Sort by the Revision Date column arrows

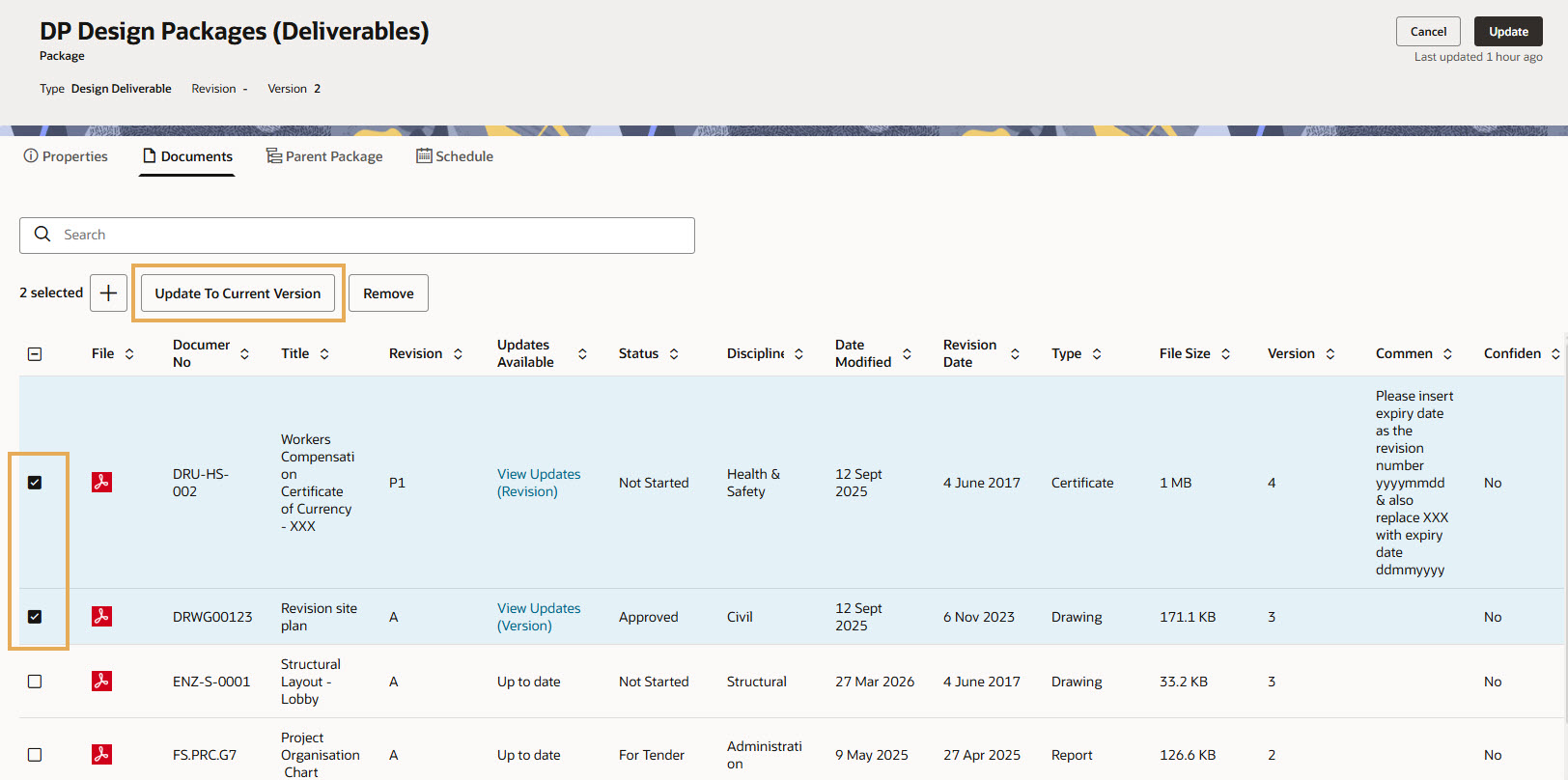tap(1015, 354)
